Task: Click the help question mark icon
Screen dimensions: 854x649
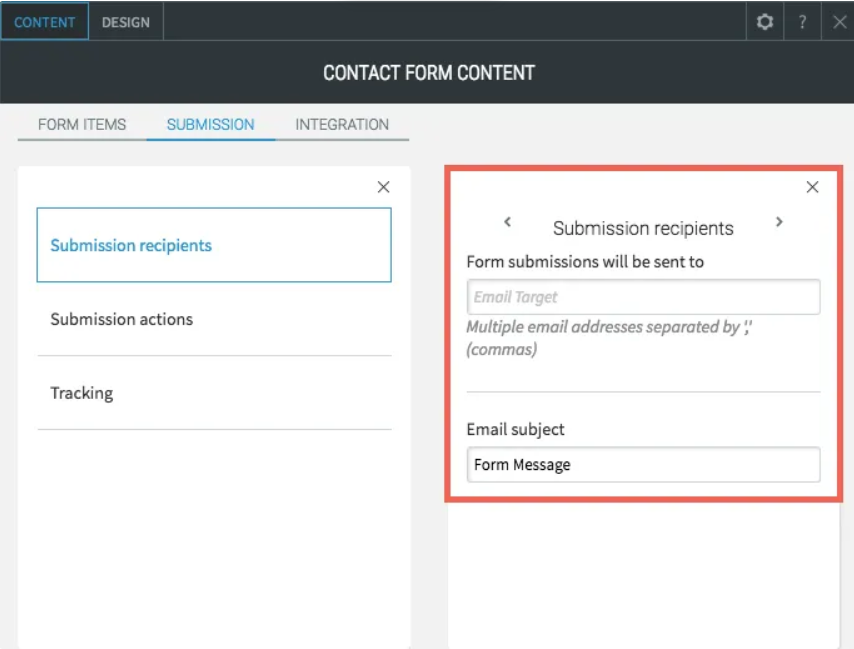Action: [802, 22]
